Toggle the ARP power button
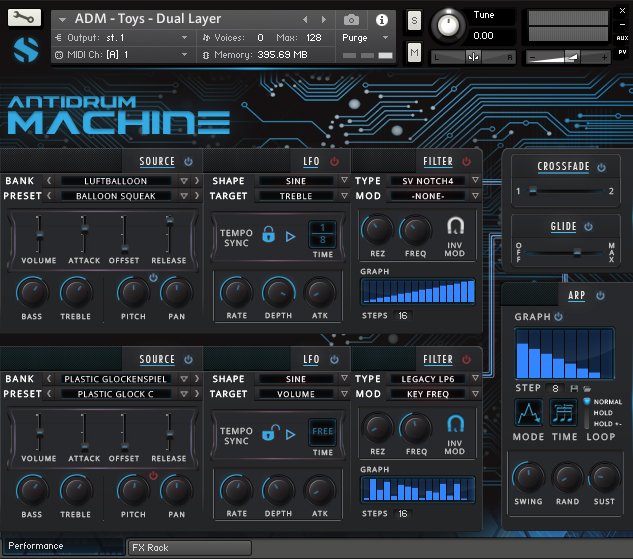The width and height of the screenshot is (633, 559). [x=599, y=295]
